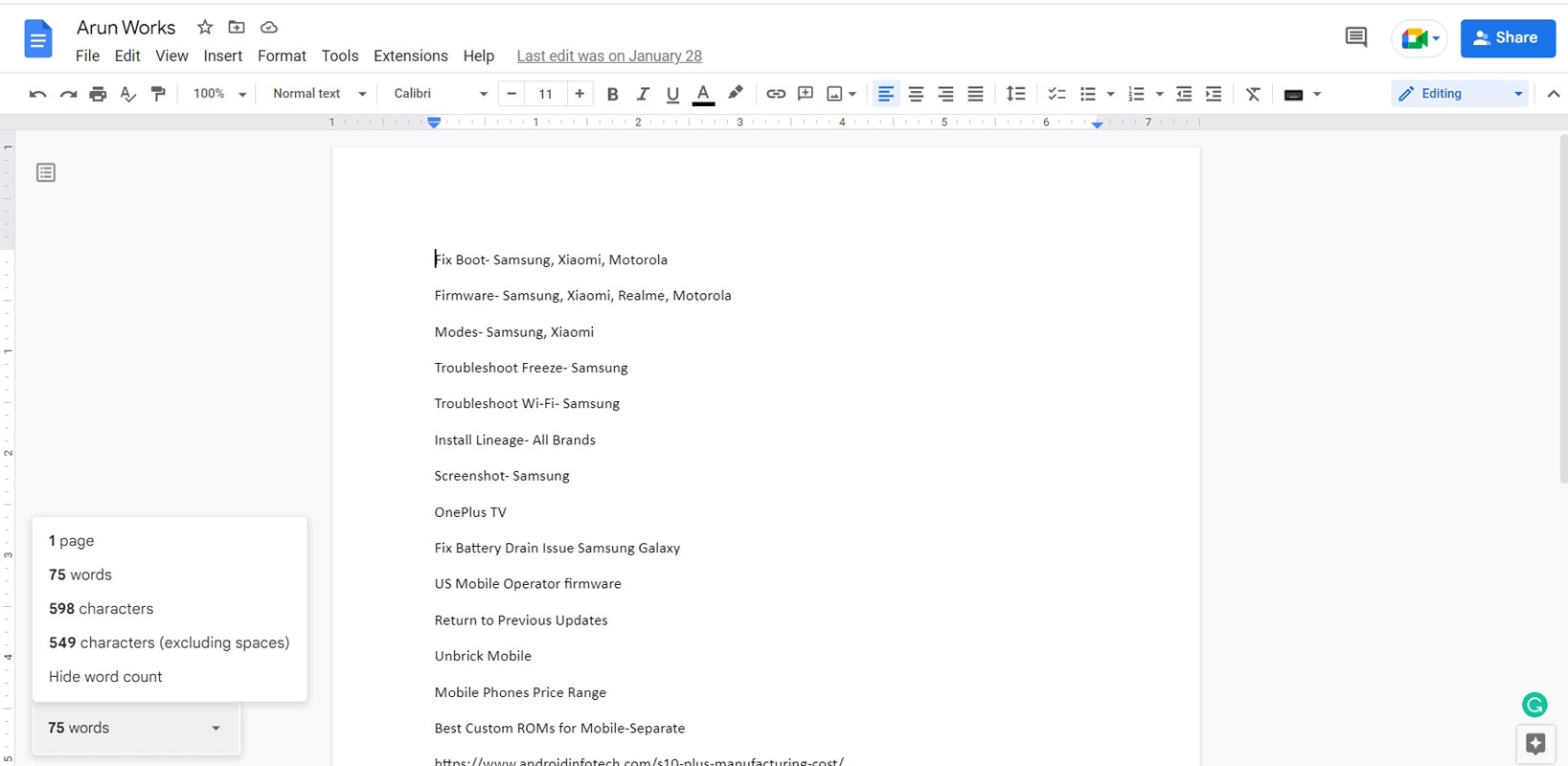Click the Insert image icon
Screen dimensions: 1568x766
click(834, 94)
